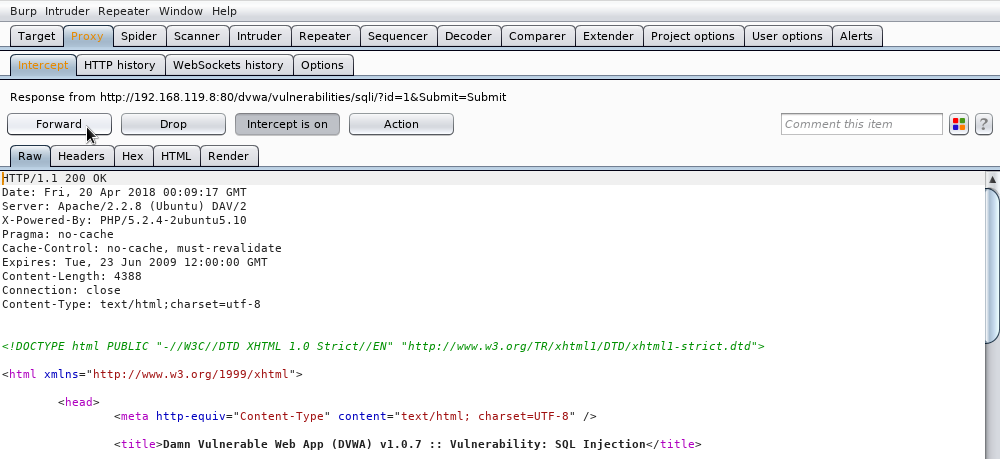Open the Intruder menu in menu bar
Screen dimensions: 1000x459
point(67,11)
